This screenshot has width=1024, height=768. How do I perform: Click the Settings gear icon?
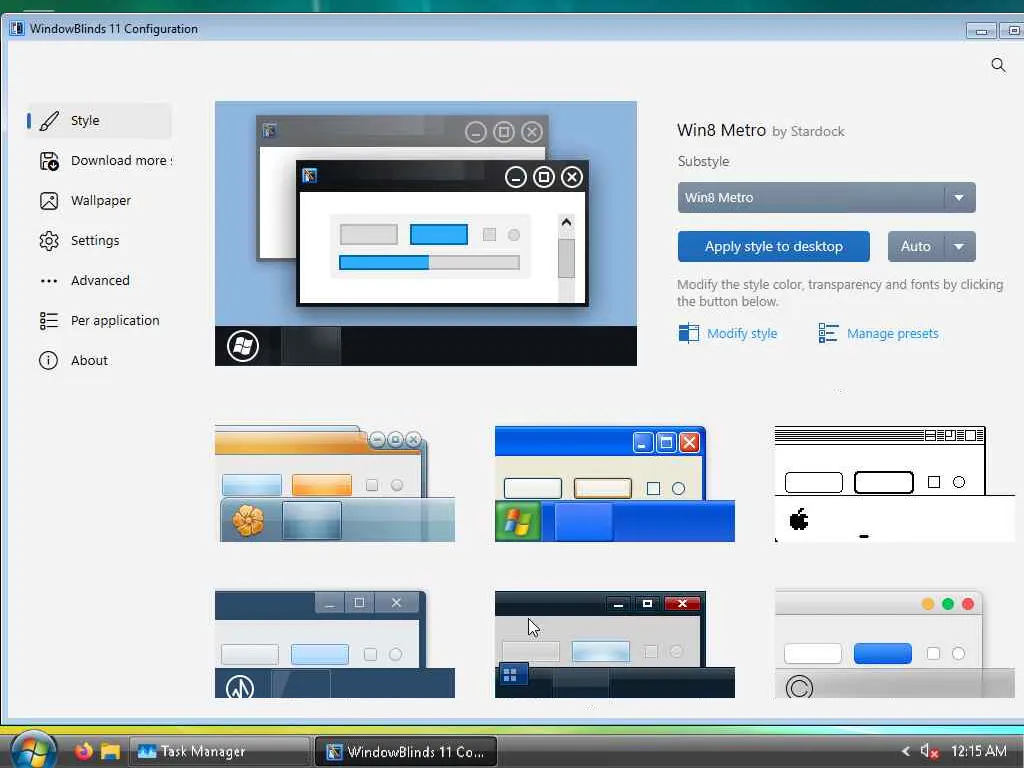click(49, 241)
